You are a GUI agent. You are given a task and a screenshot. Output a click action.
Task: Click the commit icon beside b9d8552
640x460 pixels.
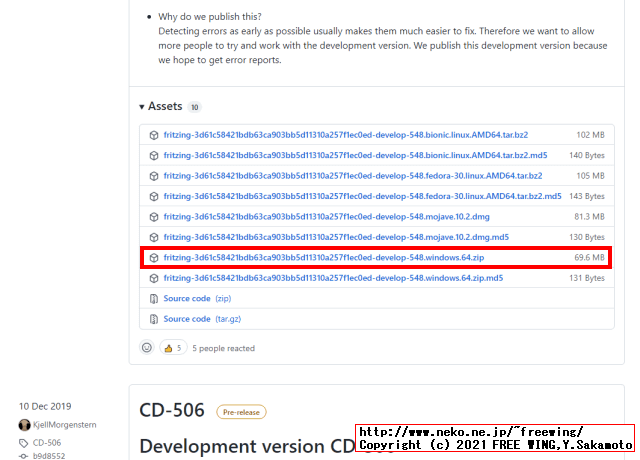pyautogui.click(x=24, y=456)
